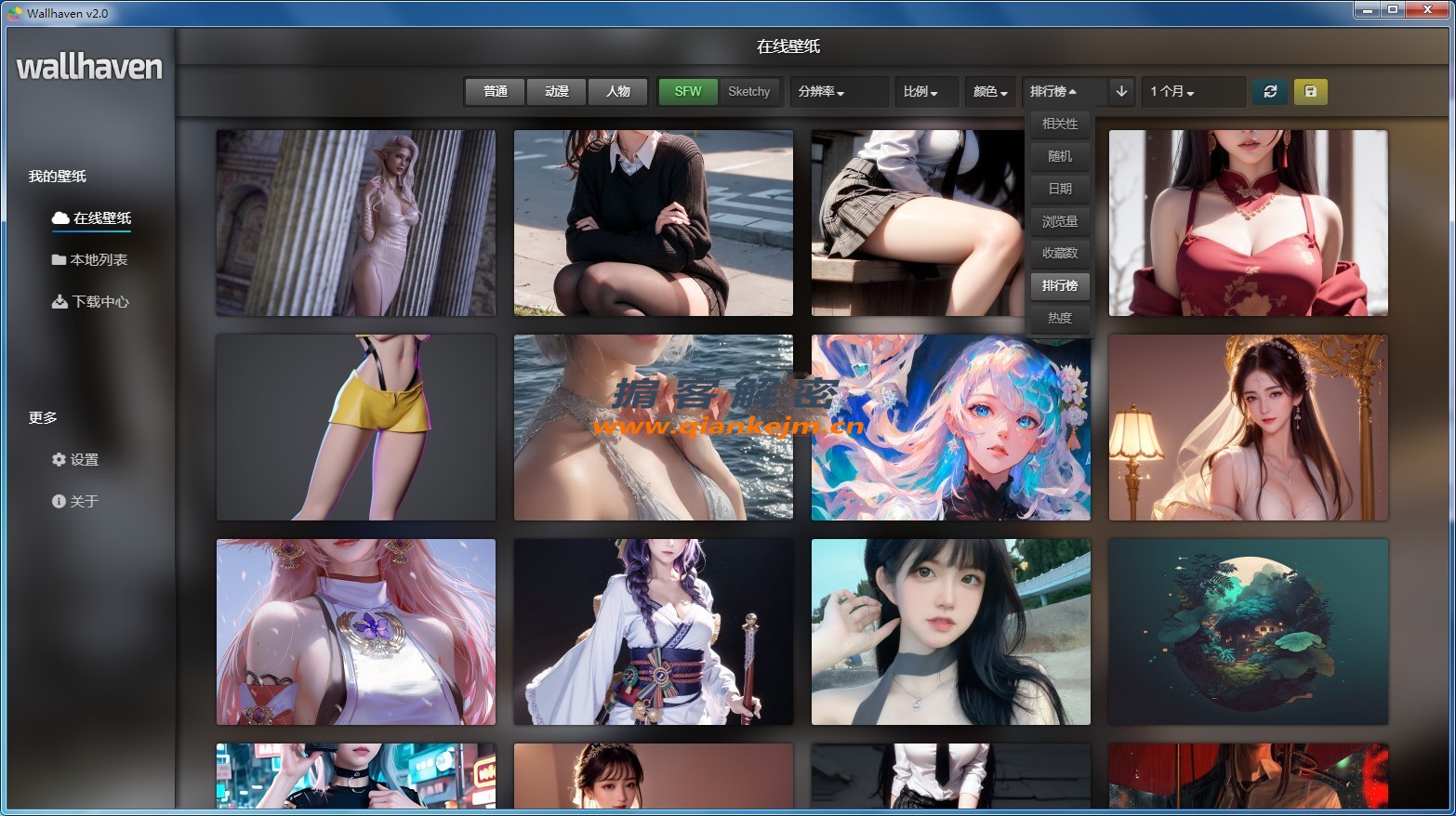Collapse the 排行榜 sorting dropdown
Screen dimensions: 1456x816
[x=1065, y=91]
